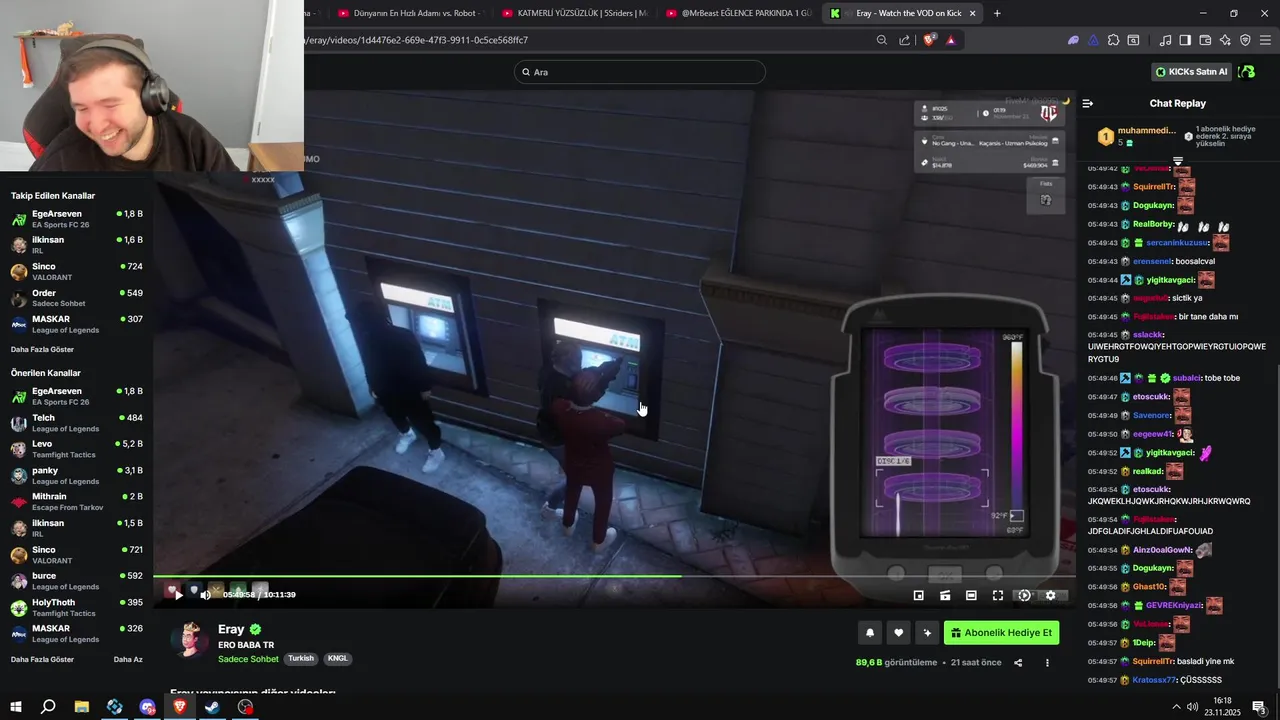Open Leo AI sparkle icon
The image size is (1280, 720).
[1225, 40]
